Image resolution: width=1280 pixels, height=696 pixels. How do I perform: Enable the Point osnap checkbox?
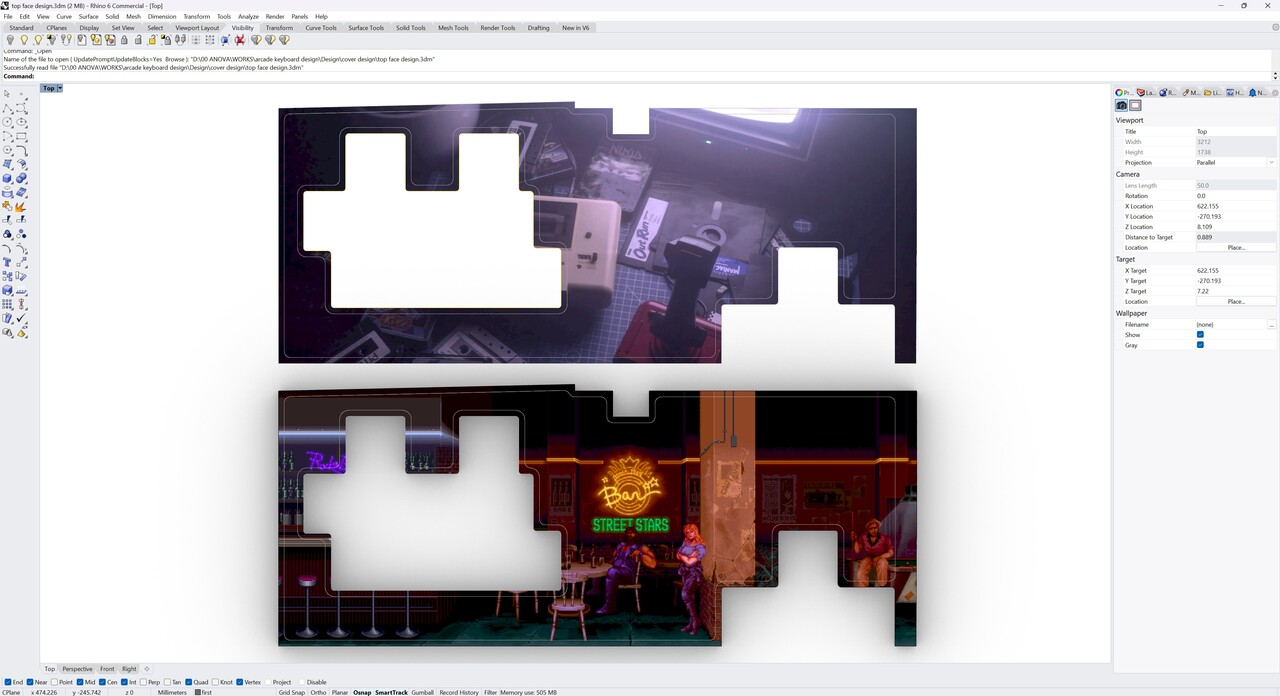[54, 682]
